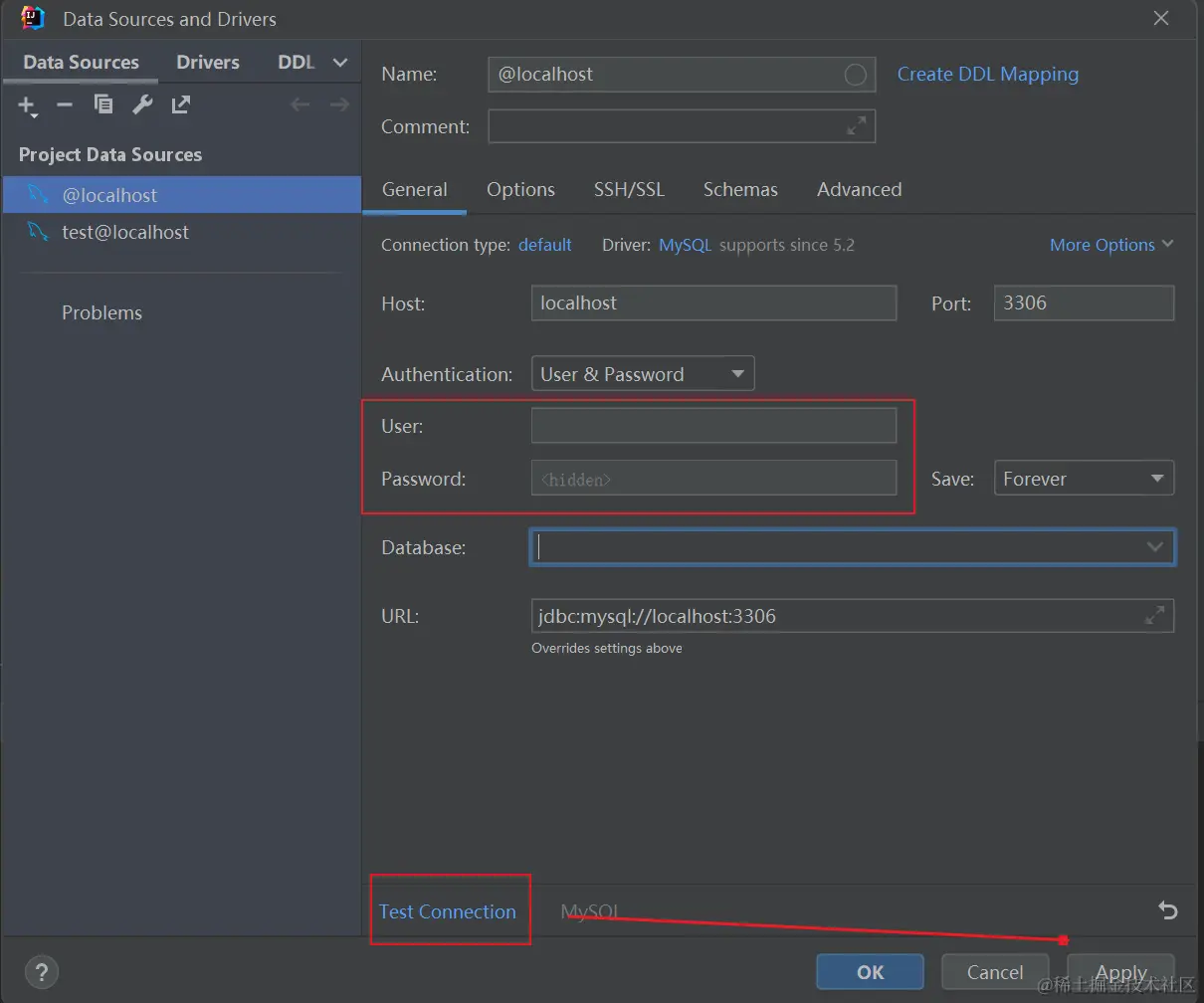Image resolution: width=1204 pixels, height=1003 pixels.
Task: Click the color circle in the Name field
Action: (x=855, y=75)
